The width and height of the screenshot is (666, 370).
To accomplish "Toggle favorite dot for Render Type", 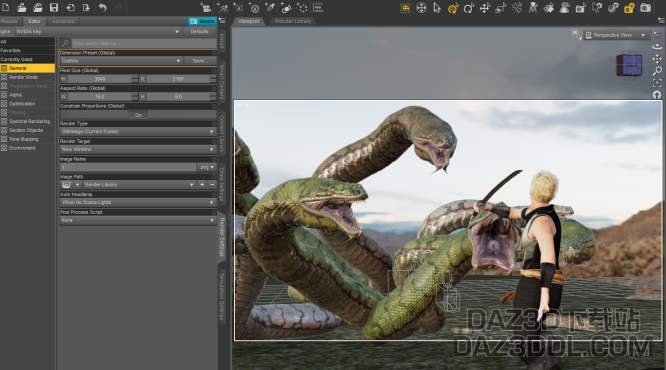I will [x=214, y=124].
